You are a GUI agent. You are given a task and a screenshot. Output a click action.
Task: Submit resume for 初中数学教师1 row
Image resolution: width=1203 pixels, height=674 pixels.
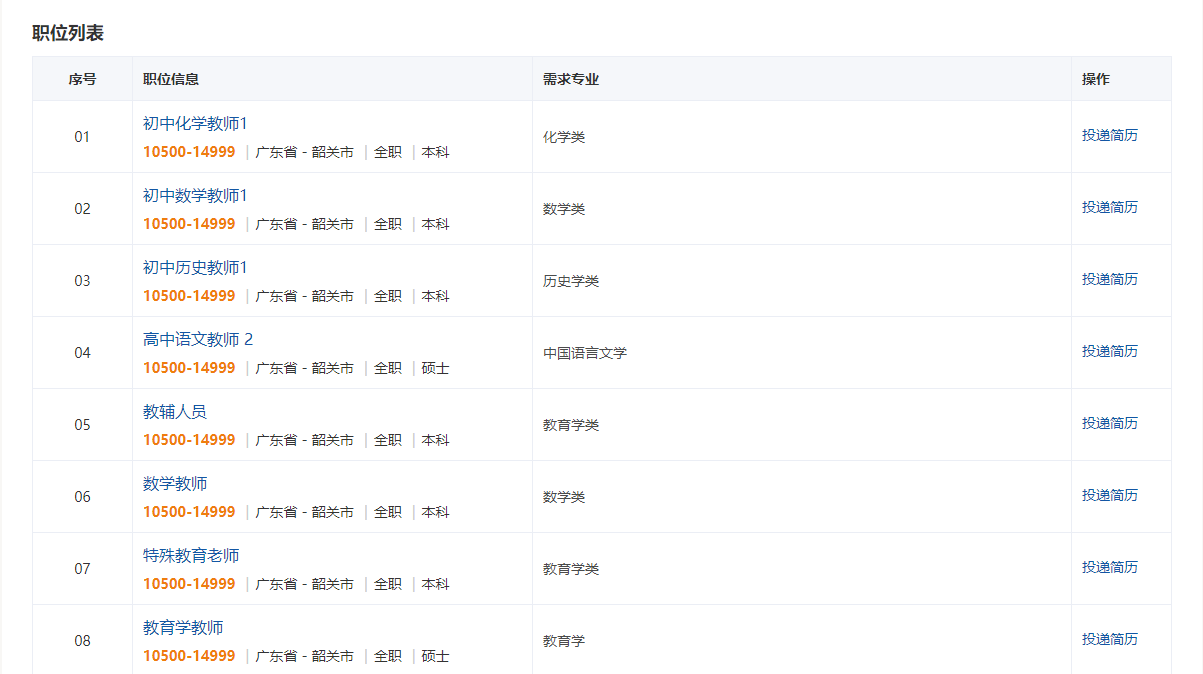click(1109, 208)
